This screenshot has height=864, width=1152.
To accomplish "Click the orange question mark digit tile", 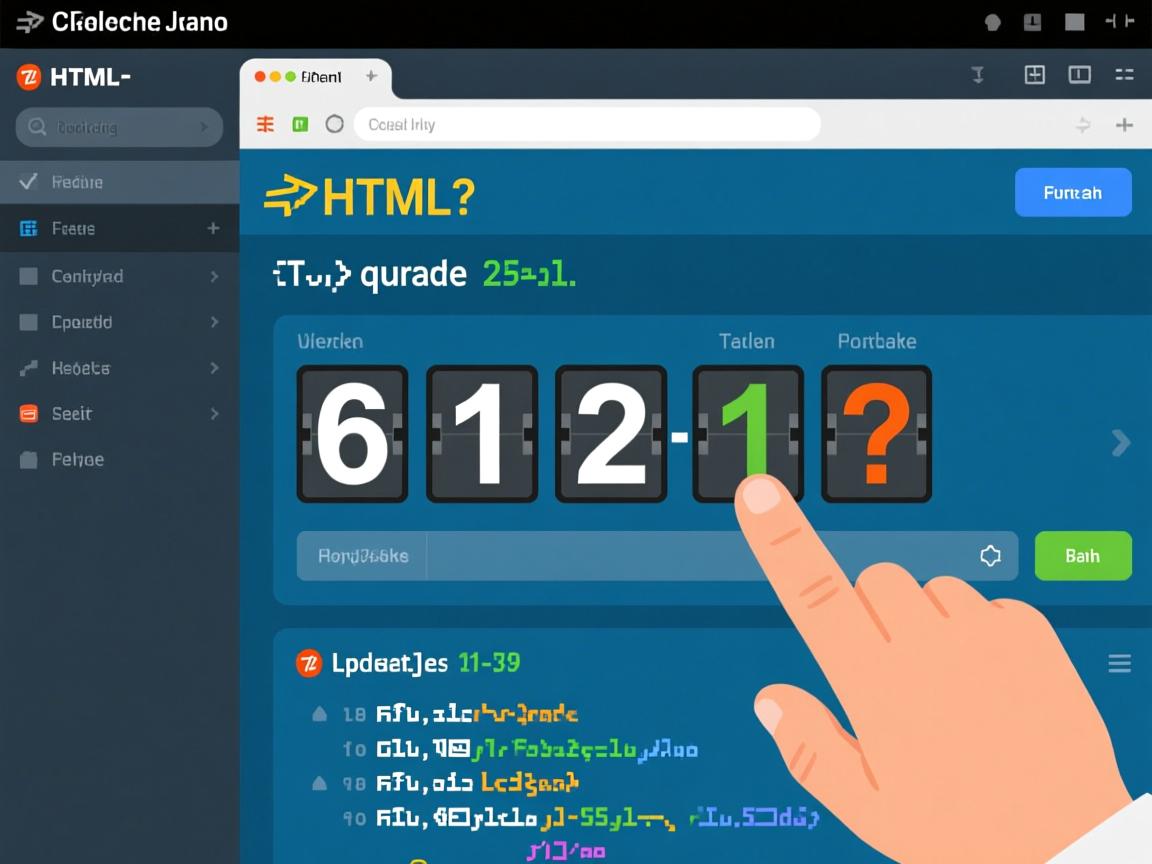I will tap(876, 433).
